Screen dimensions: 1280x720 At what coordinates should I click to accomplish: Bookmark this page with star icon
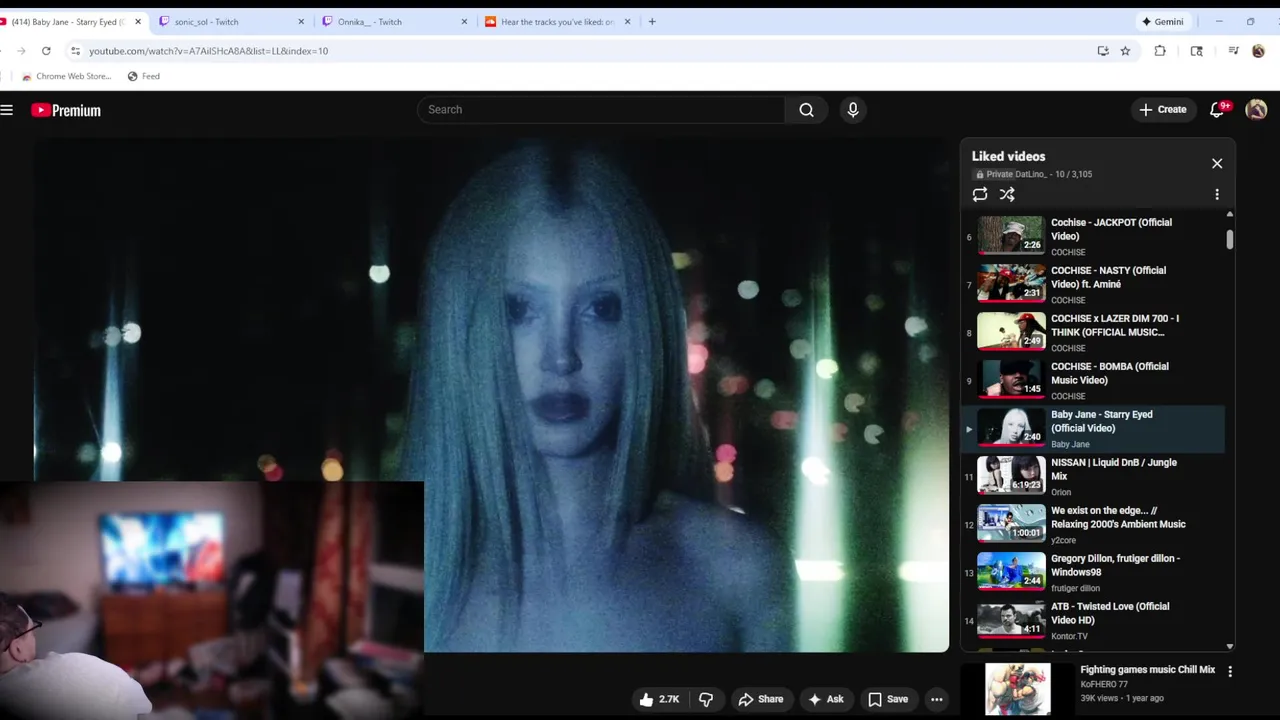pyautogui.click(x=1125, y=51)
